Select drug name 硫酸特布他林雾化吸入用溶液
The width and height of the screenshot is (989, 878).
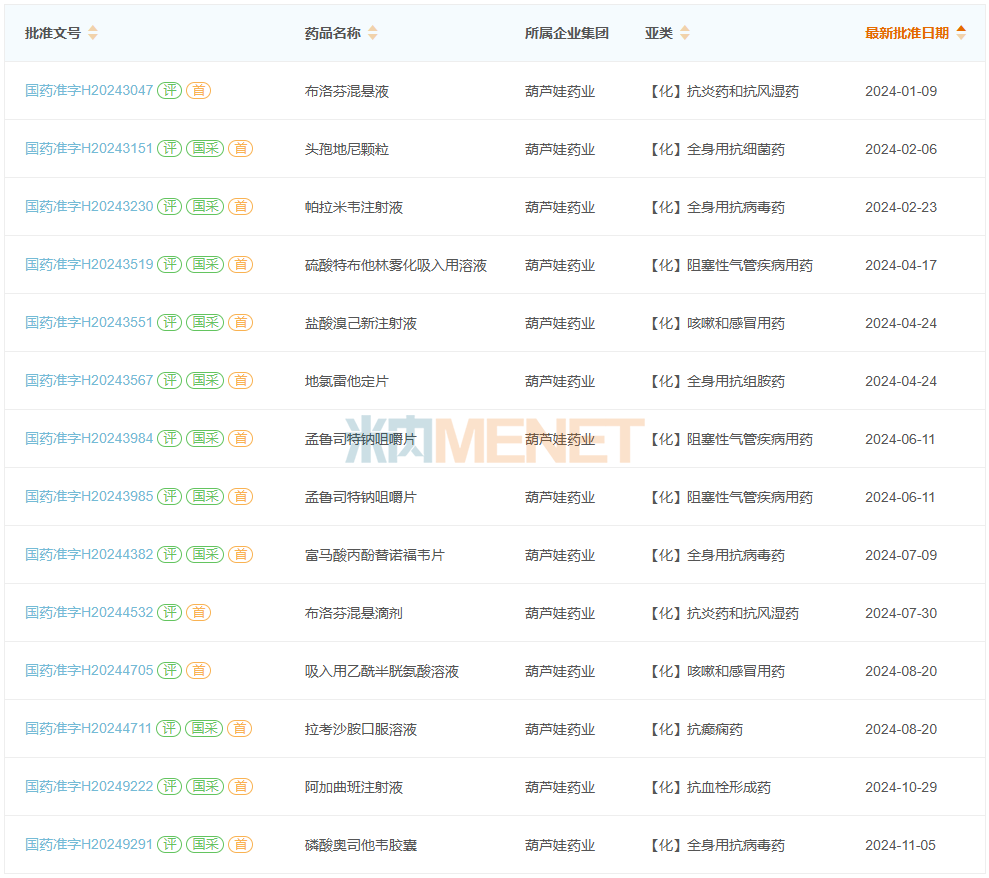(x=395, y=266)
